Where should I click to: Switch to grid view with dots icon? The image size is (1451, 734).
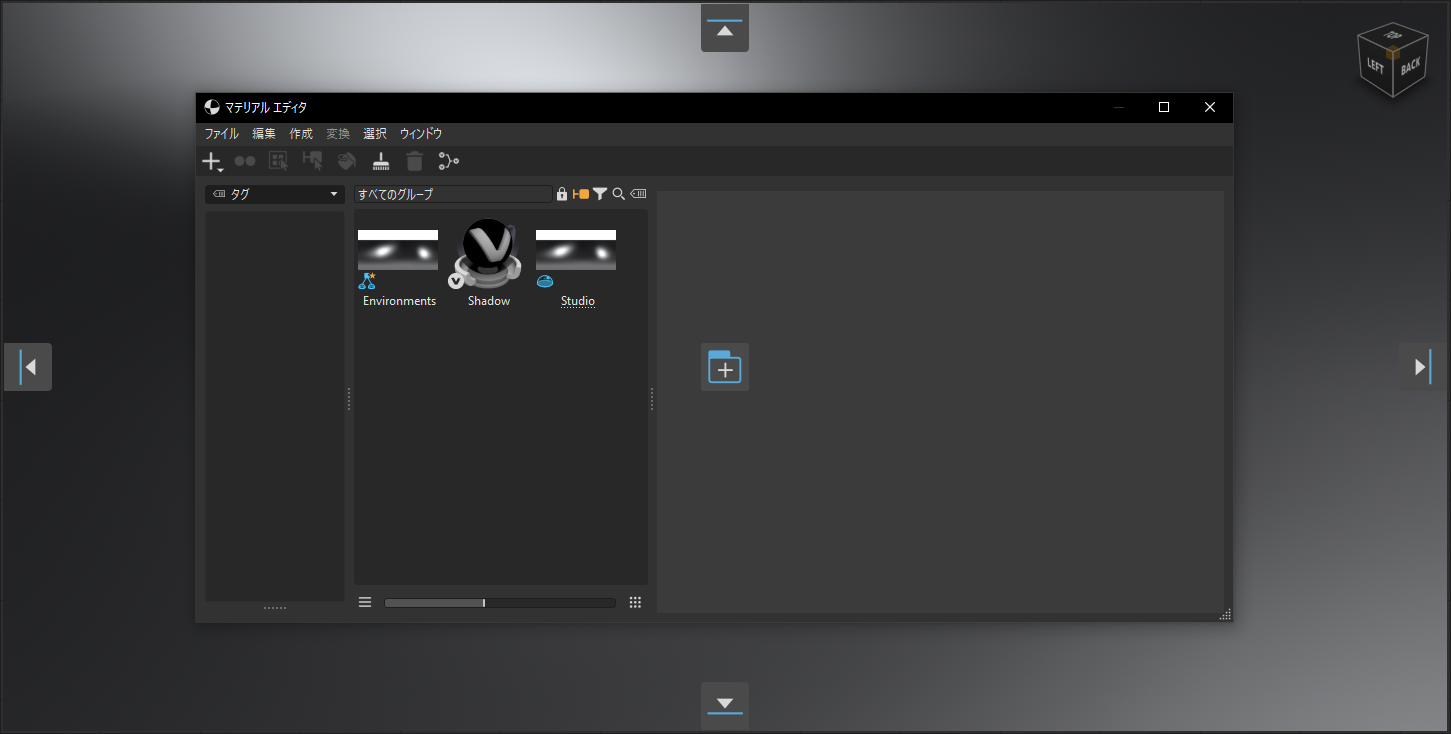point(635,602)
